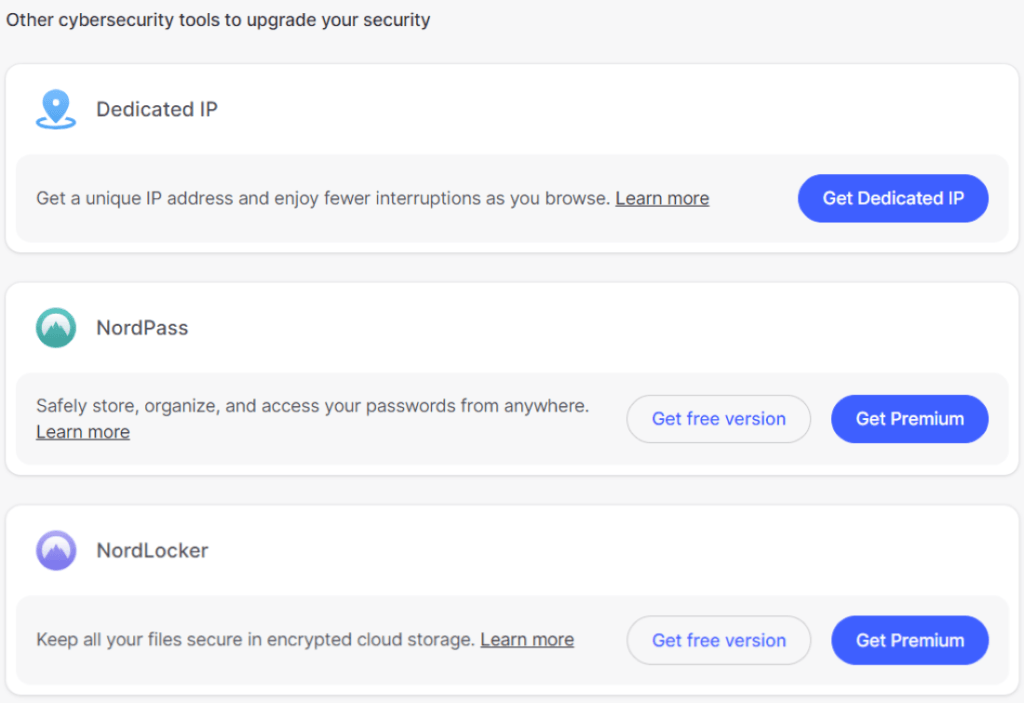The image size is (1024, 703).
Task: Click the Get Dedicated IP button
Action: [x=893, y=198]
